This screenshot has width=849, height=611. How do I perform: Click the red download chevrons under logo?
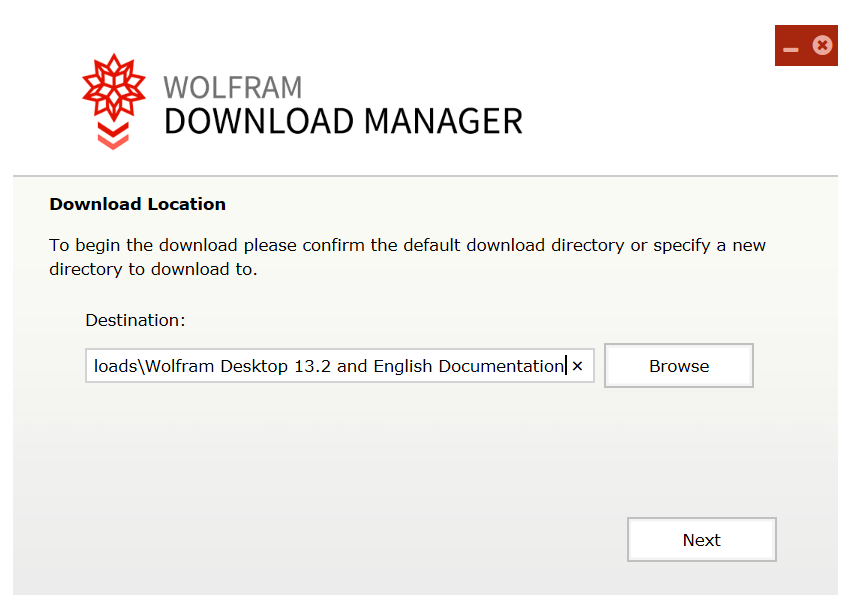113,135
